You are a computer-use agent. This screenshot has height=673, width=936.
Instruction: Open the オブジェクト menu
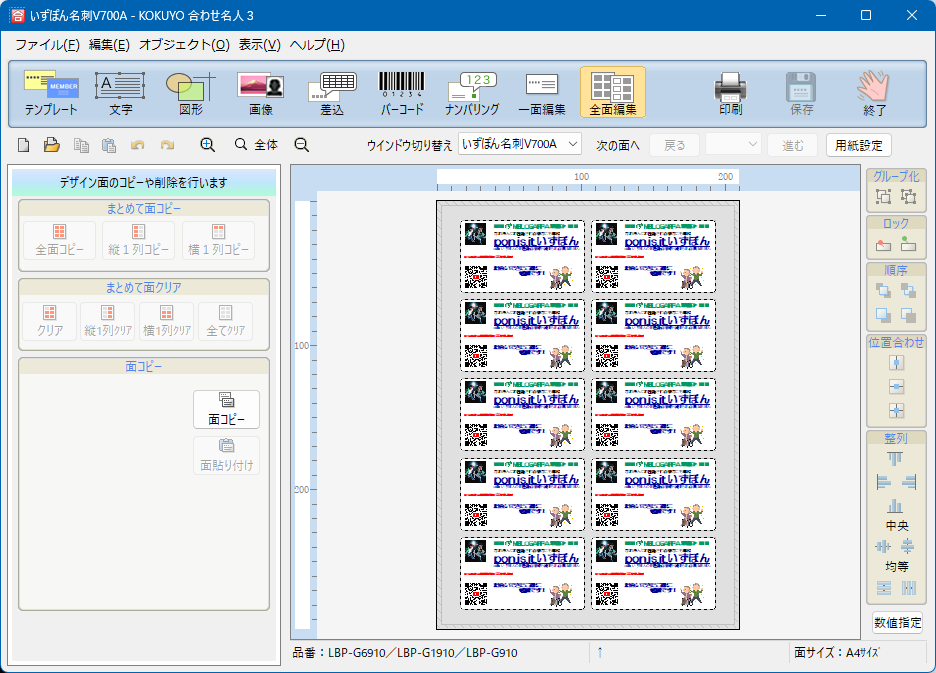click(x=184, y=45)
